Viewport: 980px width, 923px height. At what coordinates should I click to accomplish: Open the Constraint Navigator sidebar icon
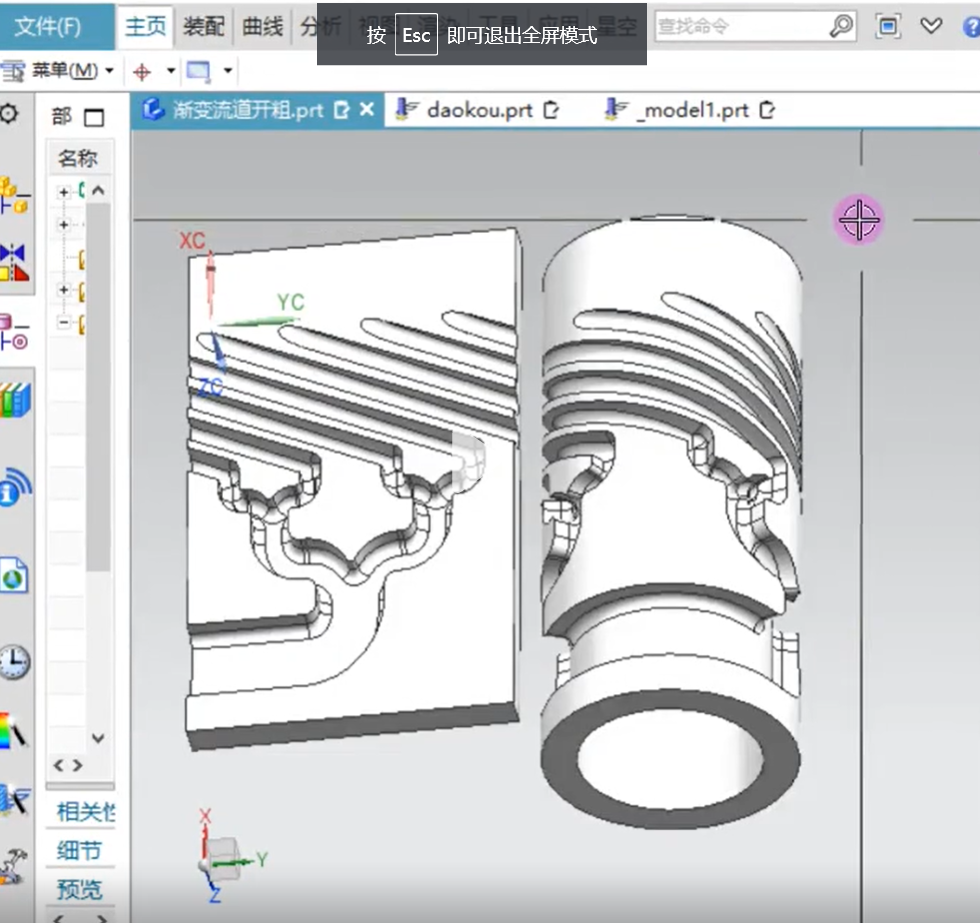[14, 262]
